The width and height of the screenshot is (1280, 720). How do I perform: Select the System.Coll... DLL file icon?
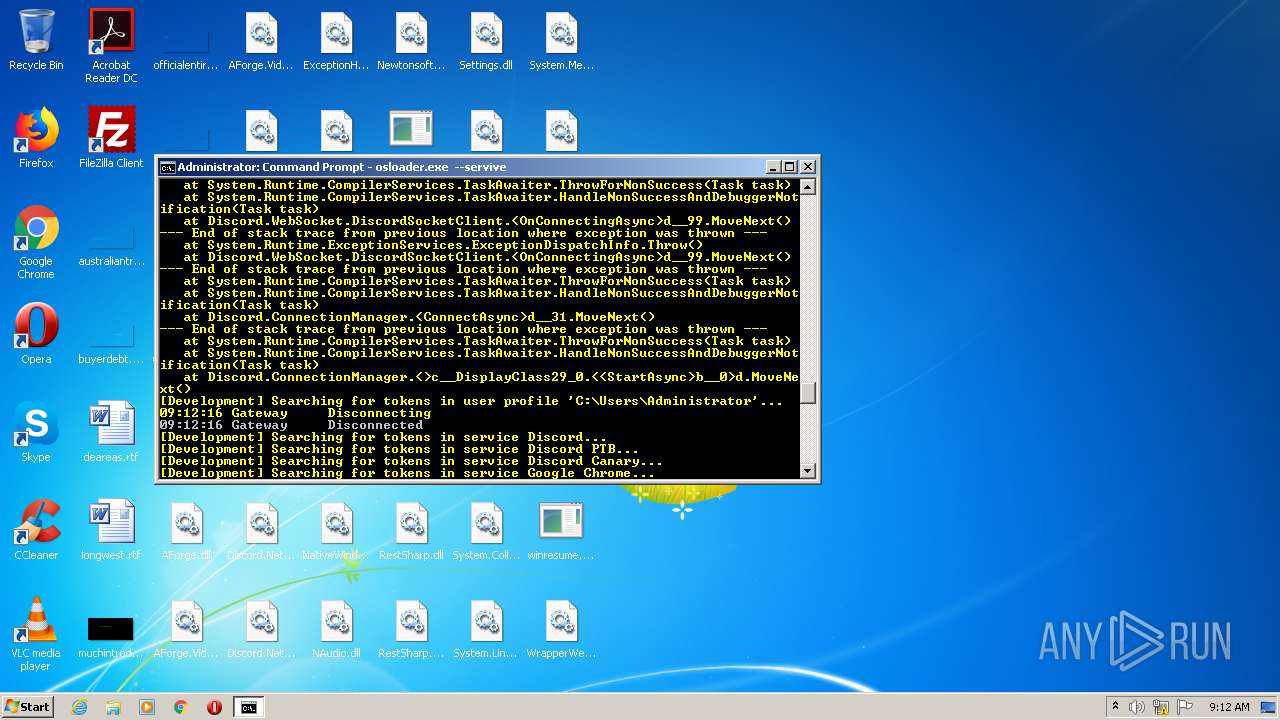click(x=486, y=531)
